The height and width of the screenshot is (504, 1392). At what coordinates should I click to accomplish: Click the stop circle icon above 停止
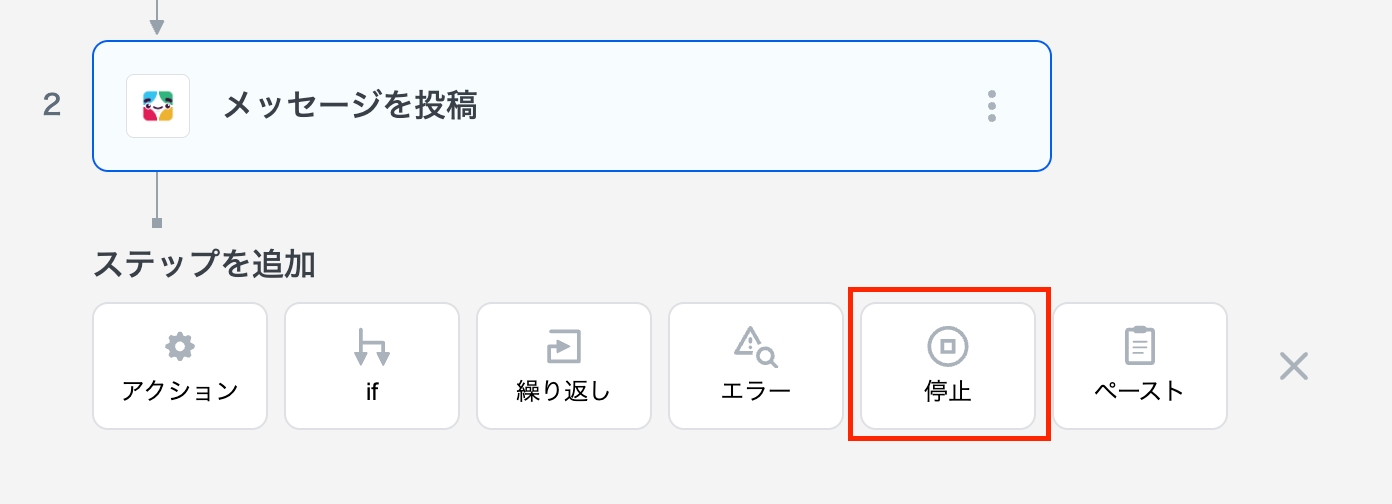(948, 347)
